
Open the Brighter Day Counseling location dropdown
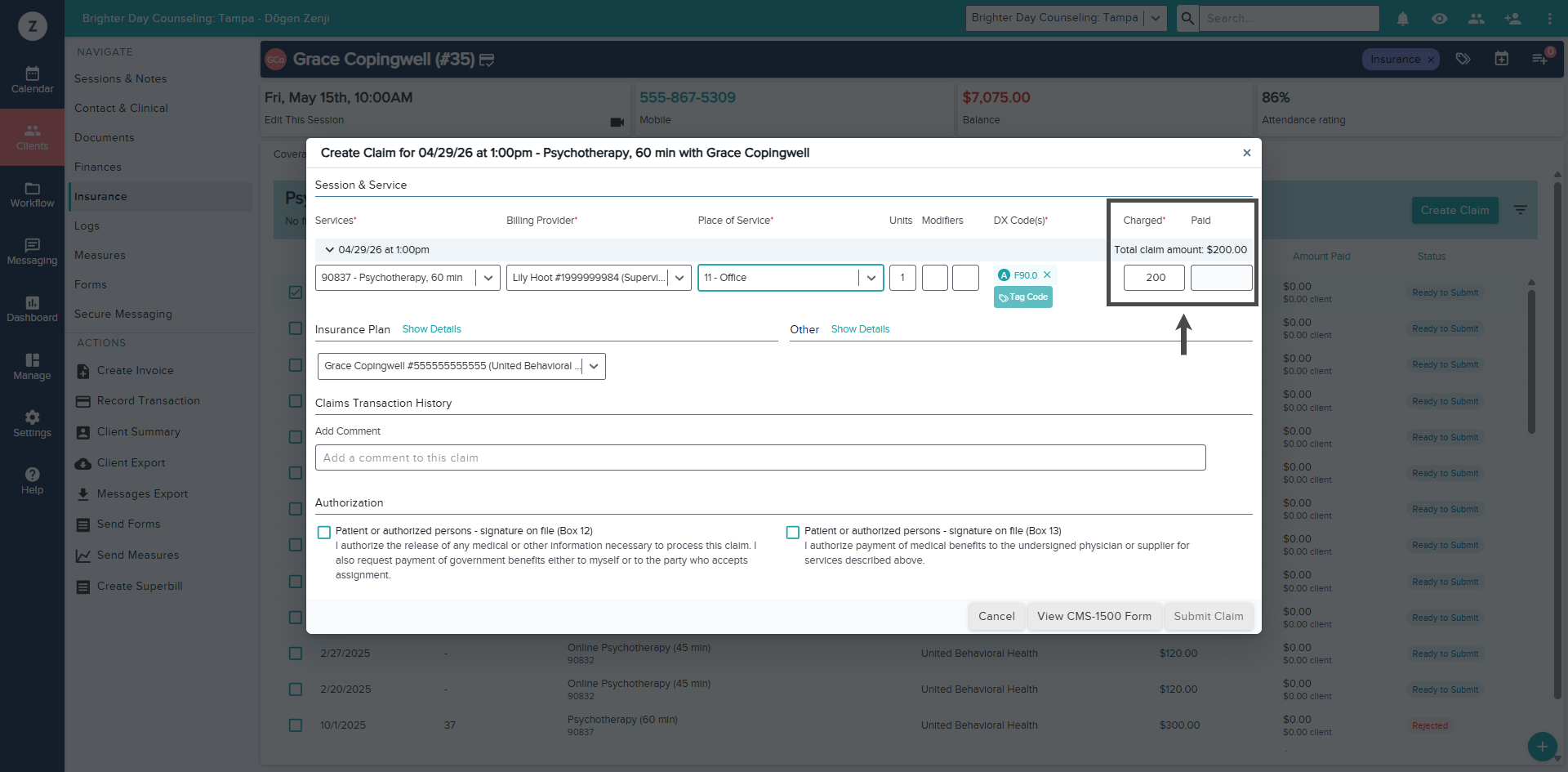click(1066, 18)
